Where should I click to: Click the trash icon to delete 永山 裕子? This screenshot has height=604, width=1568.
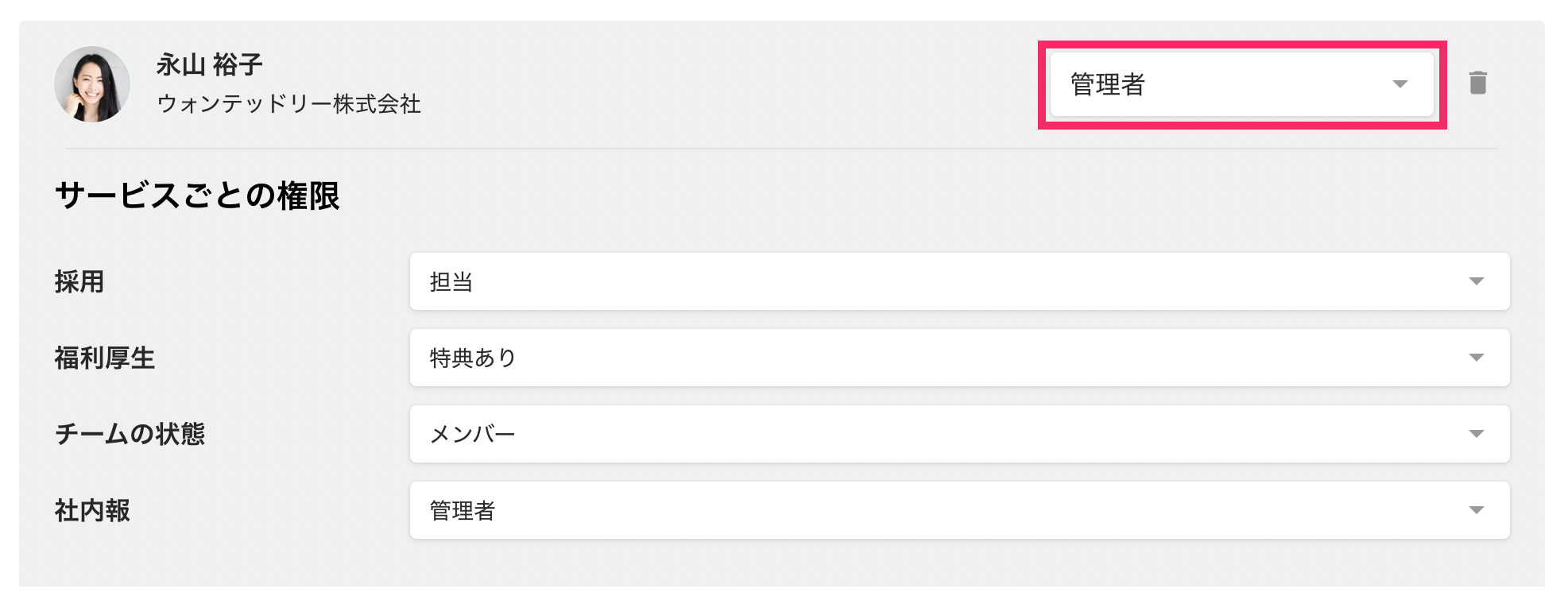point(1477,83)
